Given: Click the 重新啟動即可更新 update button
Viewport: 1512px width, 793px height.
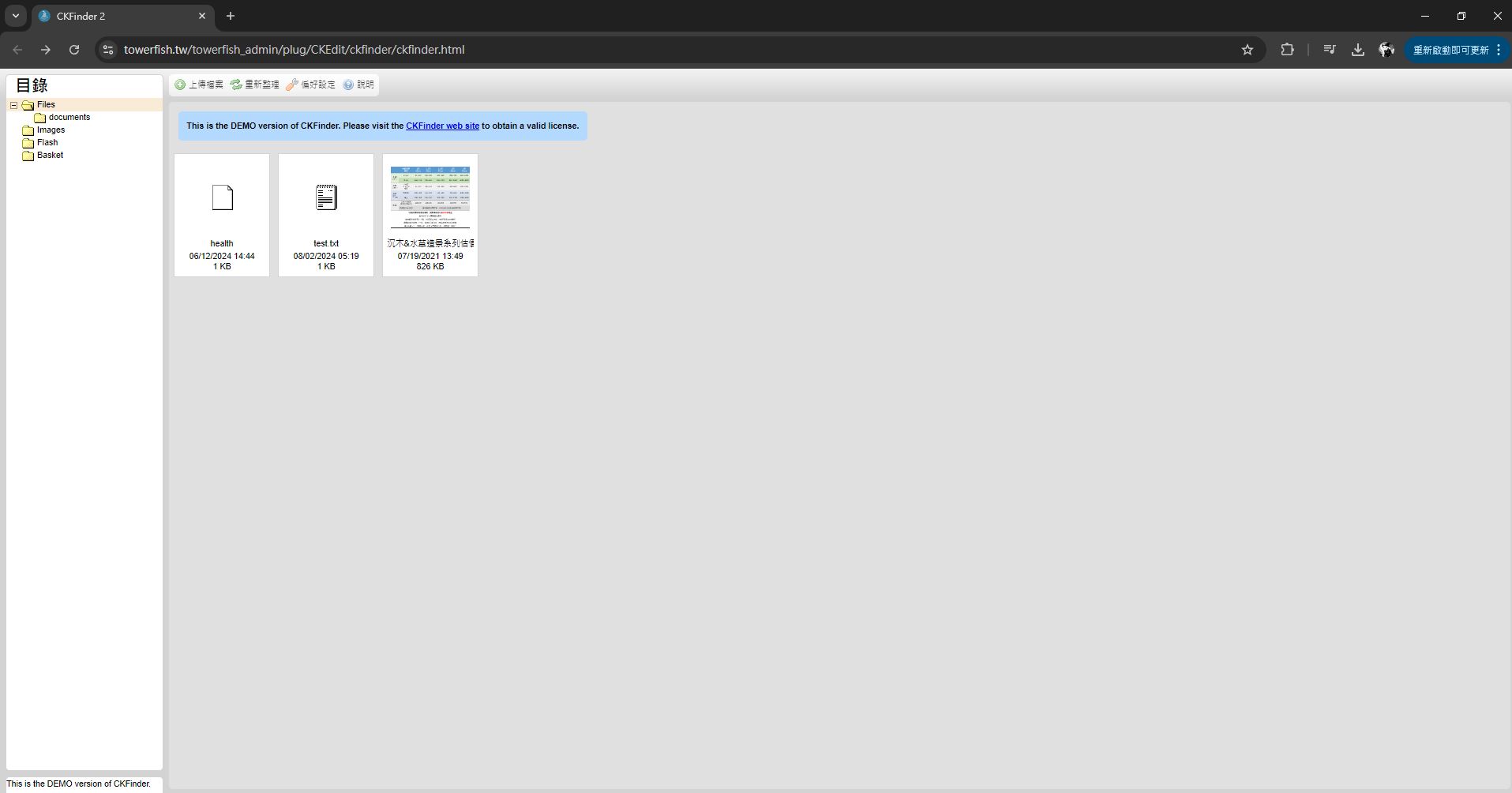Looking at the screenshot, I should [x=1450, y=50].
